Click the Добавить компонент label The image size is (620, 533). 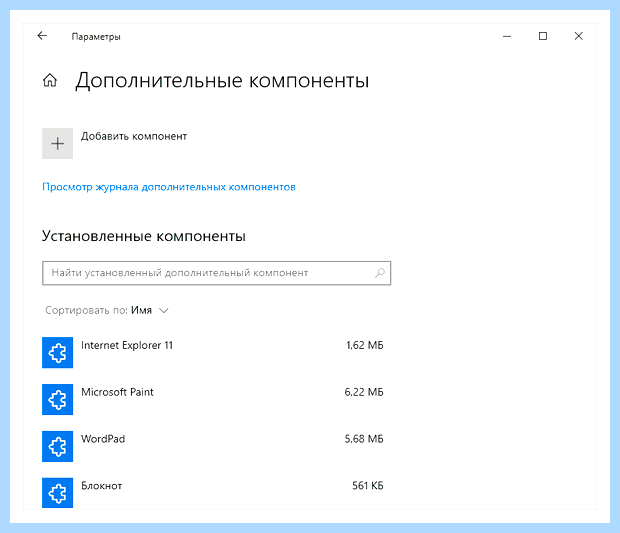pyautogui.click(x=134, y=136)
